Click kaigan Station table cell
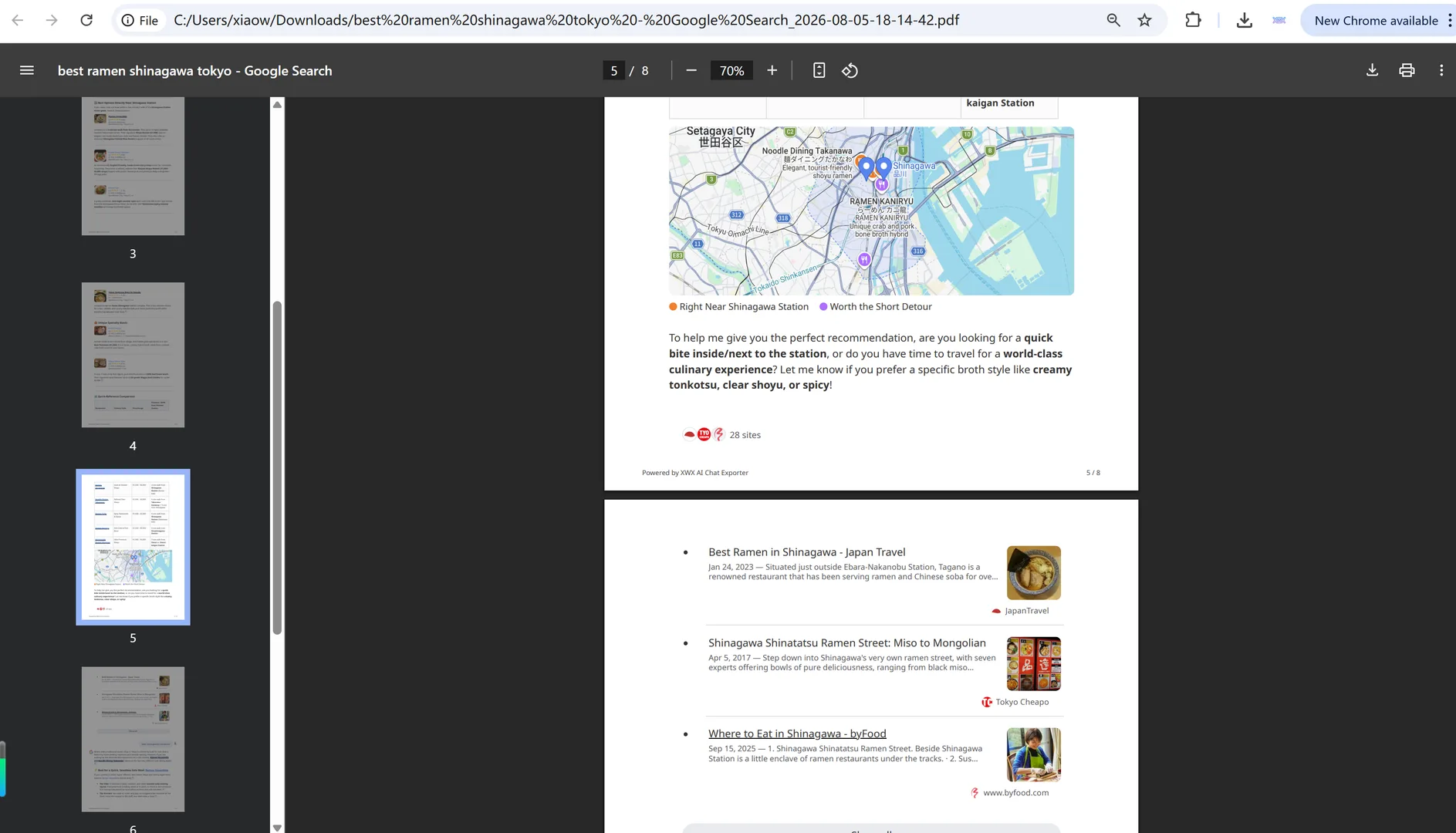This screenshot has height=833, width=1456. [x=1008, y=106]
